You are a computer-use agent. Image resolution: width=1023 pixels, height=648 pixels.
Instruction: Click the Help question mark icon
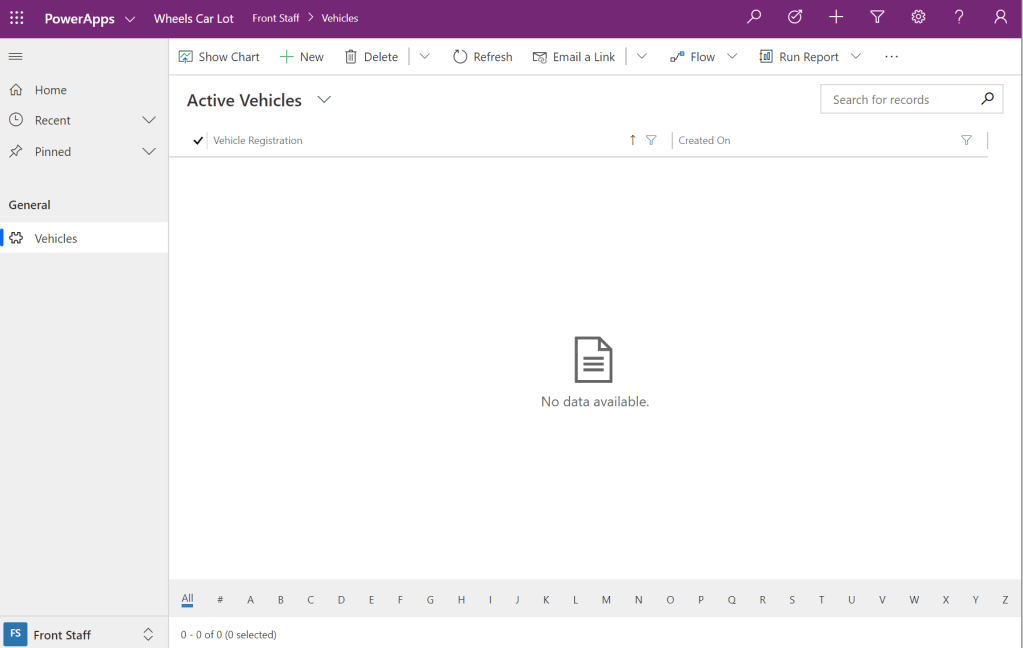click(x=959, y=17)
